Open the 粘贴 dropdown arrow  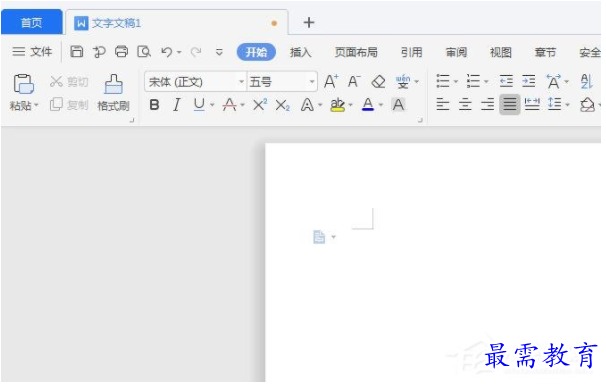[36, 105]
